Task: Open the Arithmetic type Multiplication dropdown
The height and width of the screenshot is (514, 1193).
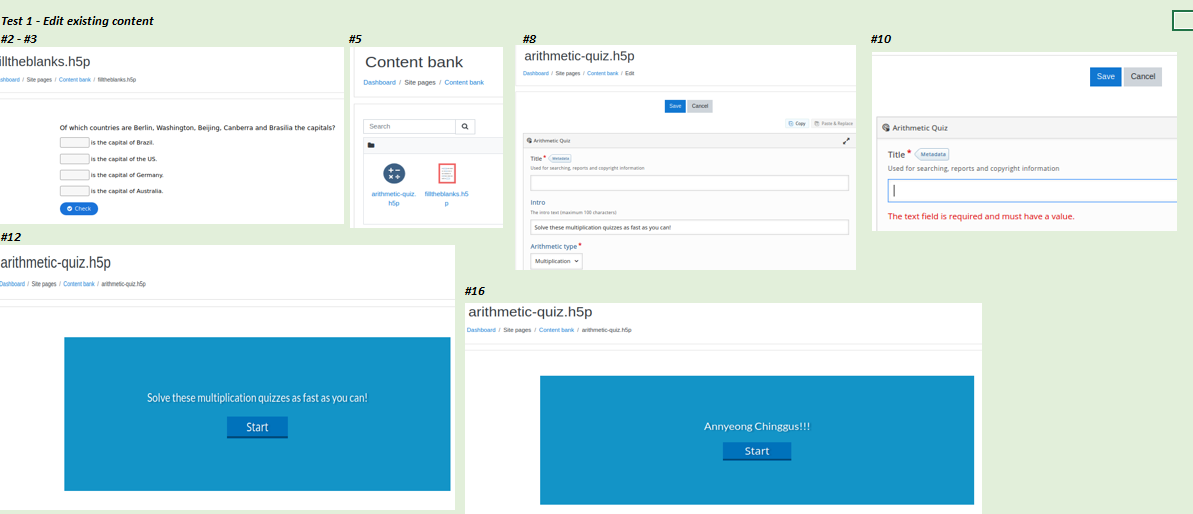Action: (x=556, y=261)
